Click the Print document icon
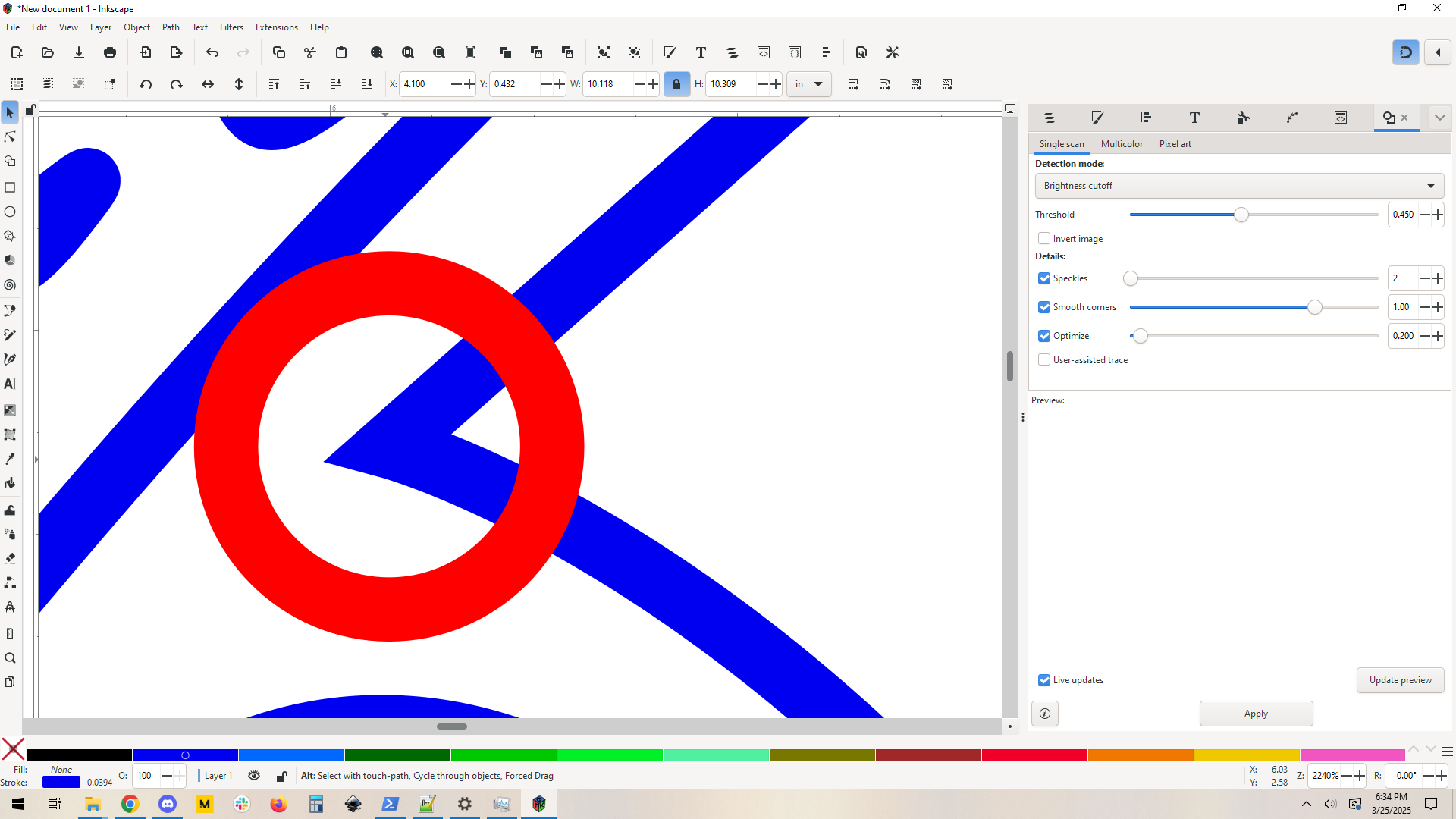This screenshot has height=819, width=1456. (x=110, y=52)
